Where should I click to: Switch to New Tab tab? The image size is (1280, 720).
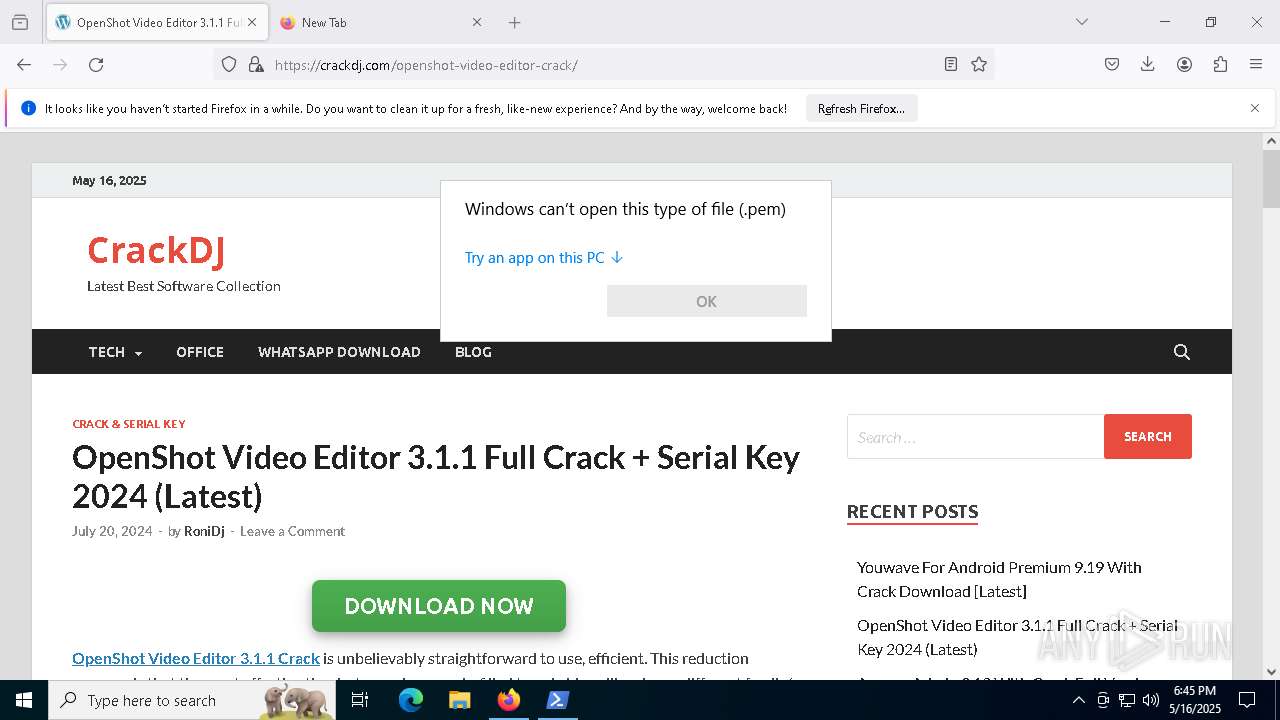[382, 22]
